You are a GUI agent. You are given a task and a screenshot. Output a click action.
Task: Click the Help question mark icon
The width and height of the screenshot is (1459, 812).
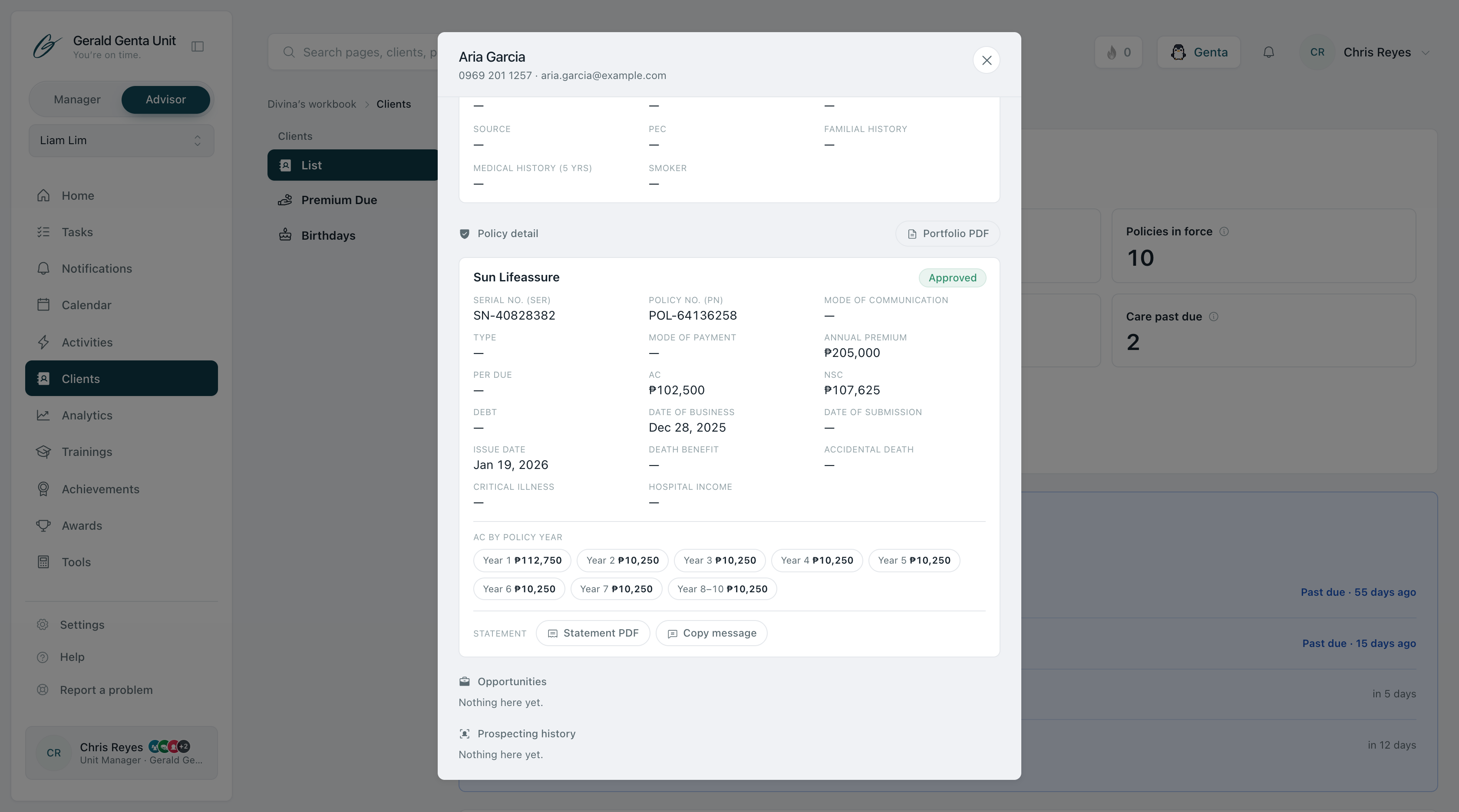coord(43,657)
